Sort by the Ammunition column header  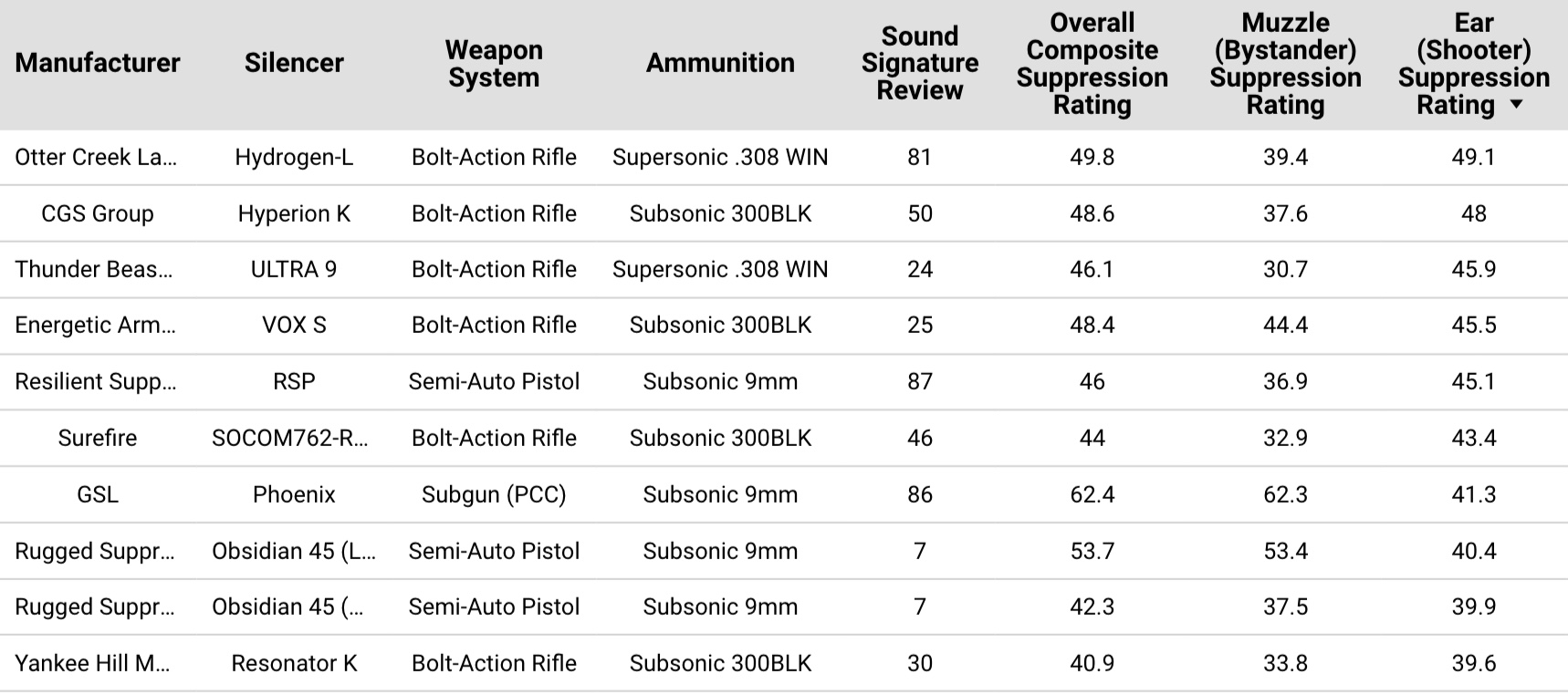720,63
